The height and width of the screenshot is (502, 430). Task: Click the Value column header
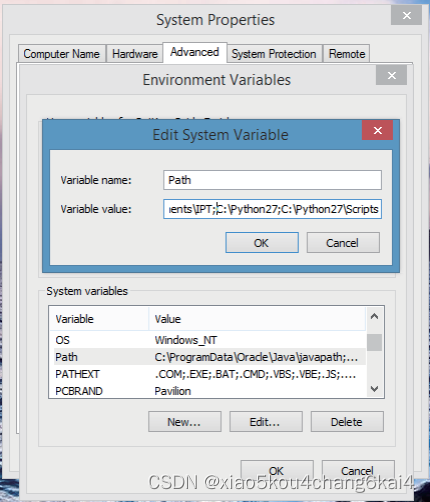click(x=257, y=319)
